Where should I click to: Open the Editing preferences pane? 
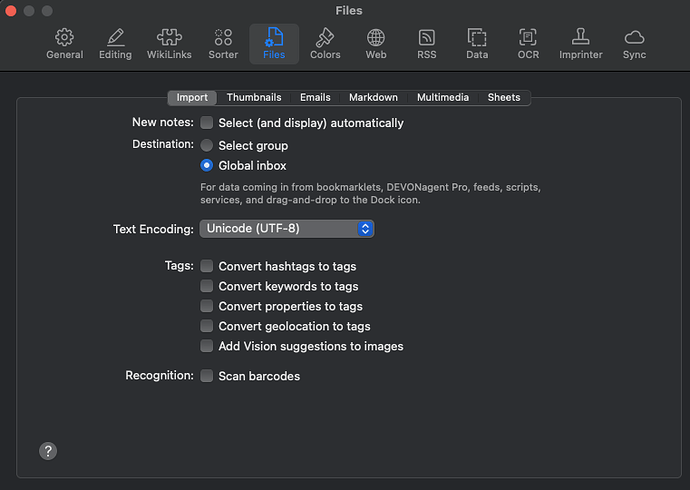tap(115, 44)
